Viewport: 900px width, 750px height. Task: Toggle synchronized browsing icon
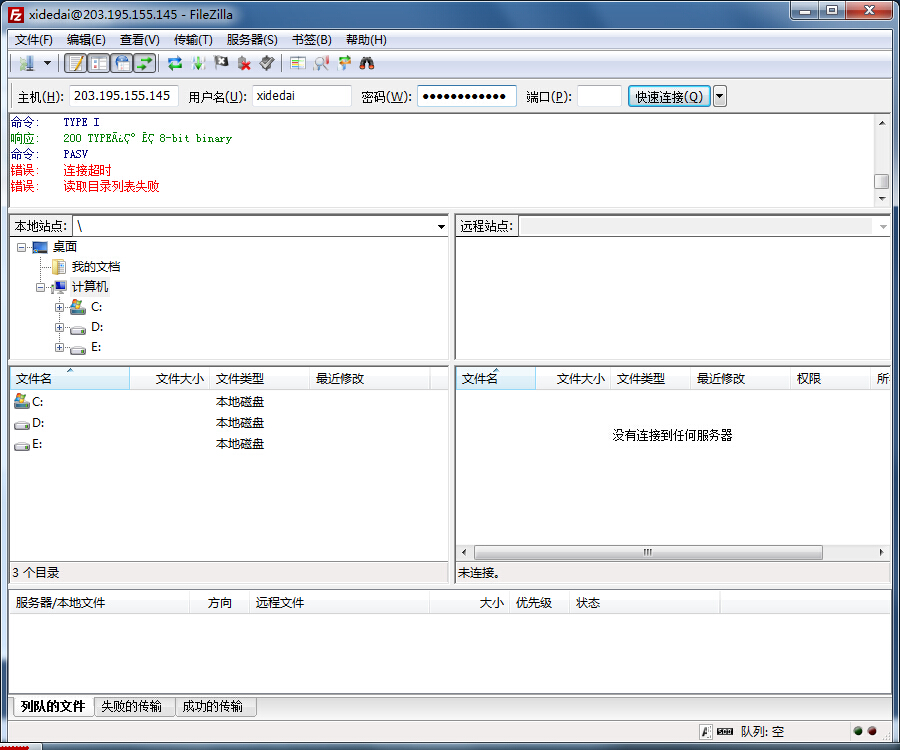(x=344, y=63)
